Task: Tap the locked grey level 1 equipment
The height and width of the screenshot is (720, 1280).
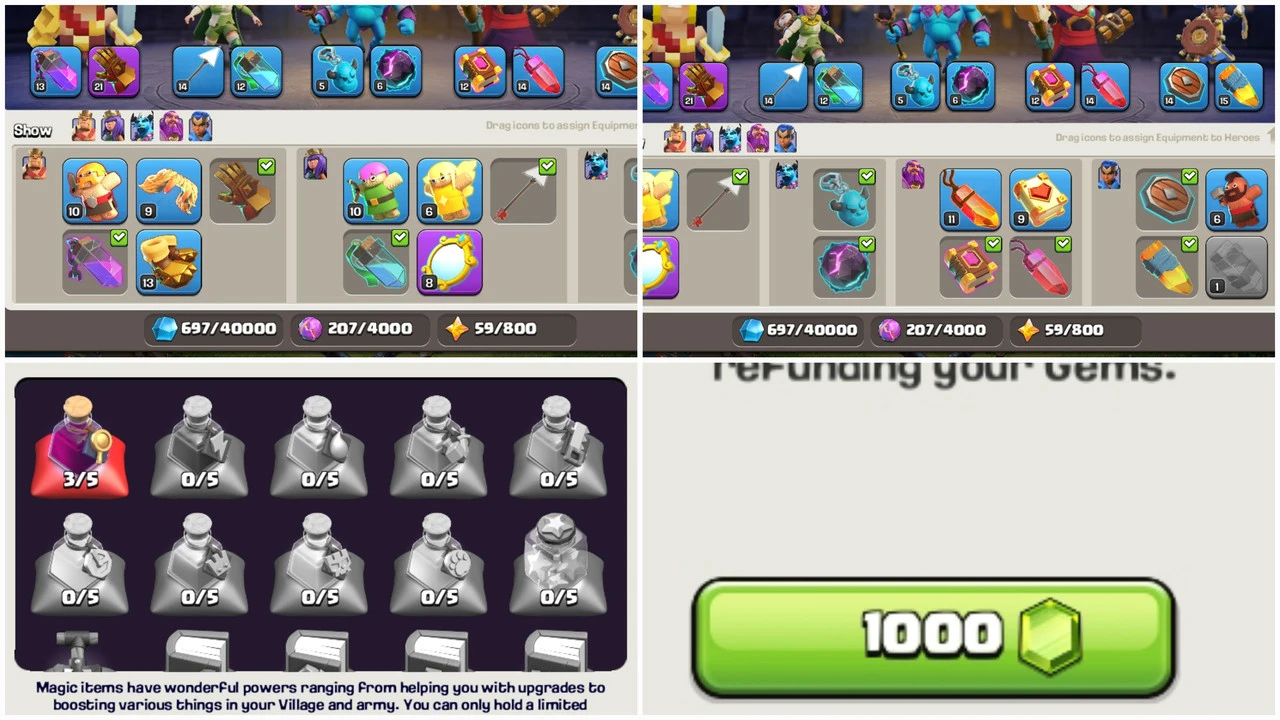Action: click(x=1236, y=267)
